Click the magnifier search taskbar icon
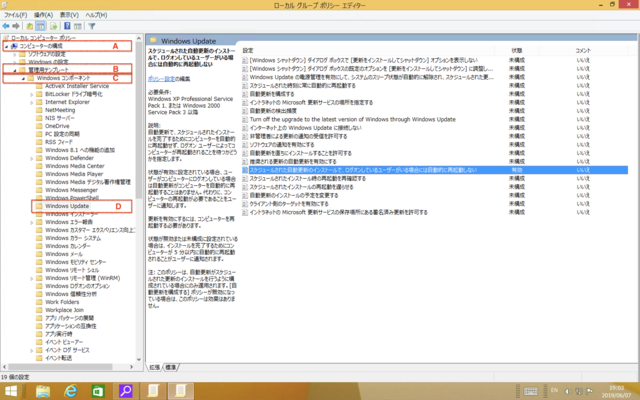 tap(127, 389)
